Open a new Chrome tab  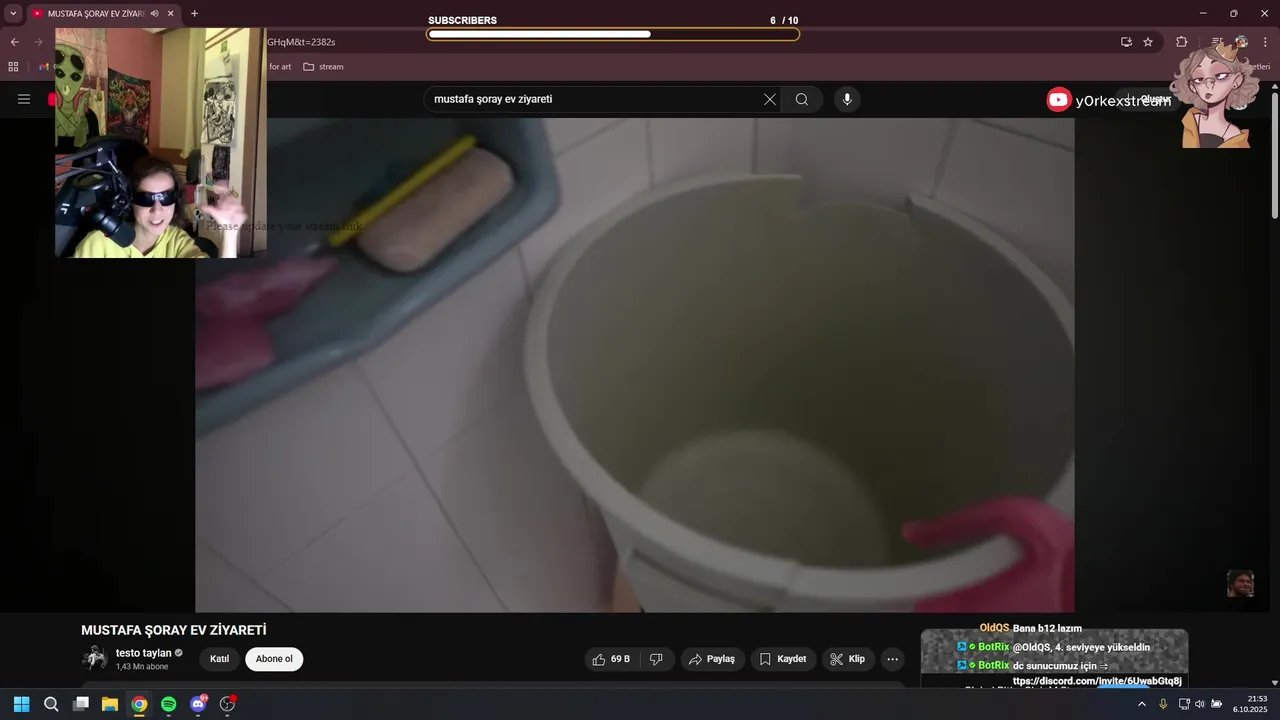194,14
